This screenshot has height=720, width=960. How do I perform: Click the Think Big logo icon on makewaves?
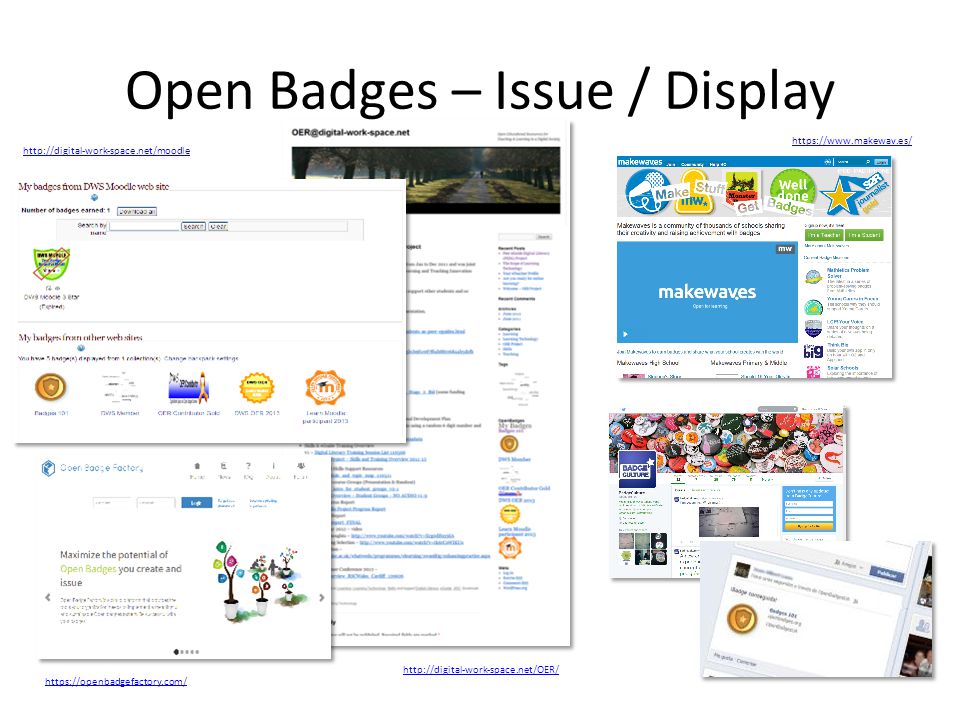tap(813, 351)
